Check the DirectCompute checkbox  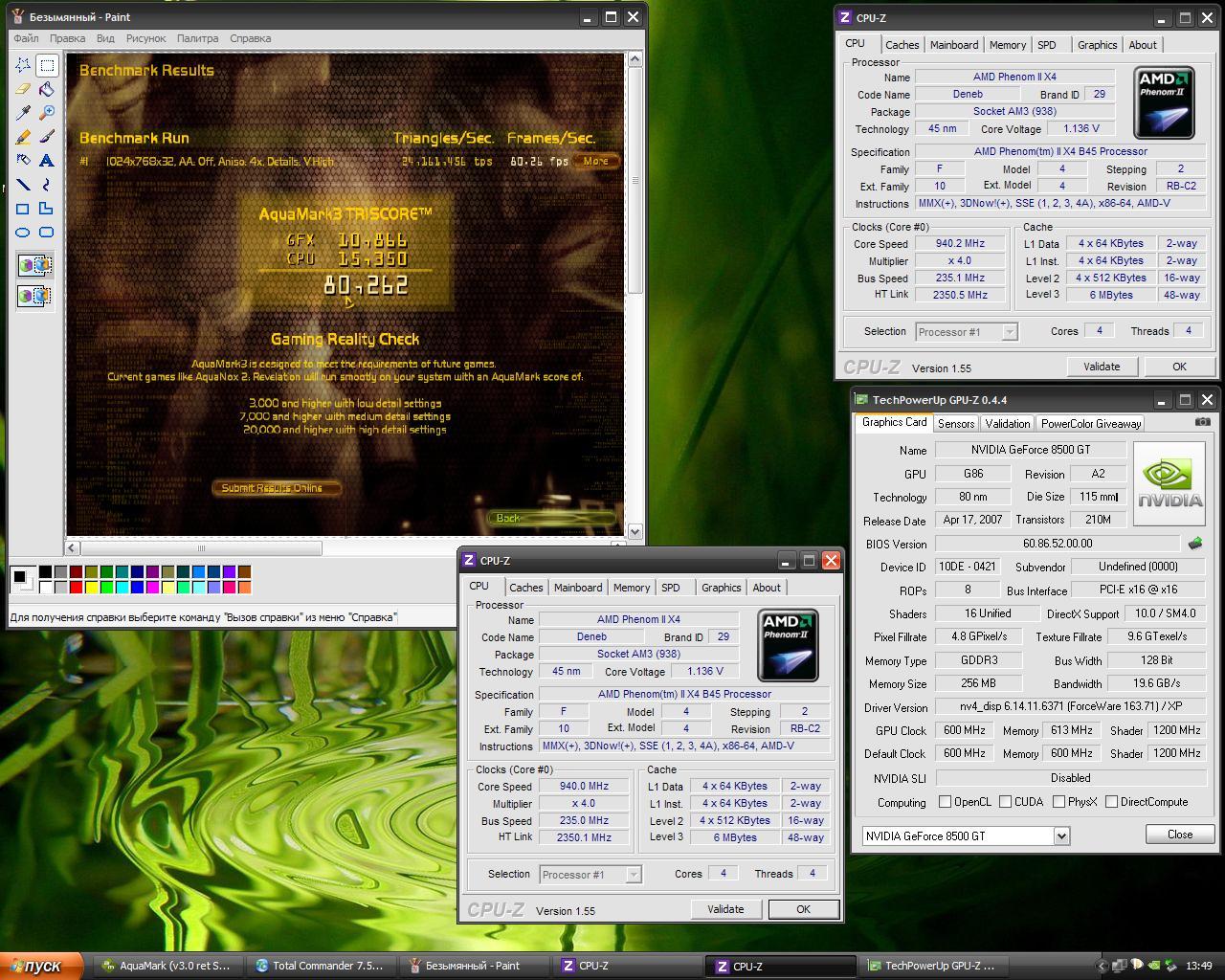pyautogui.click(x=1111, y=802)
